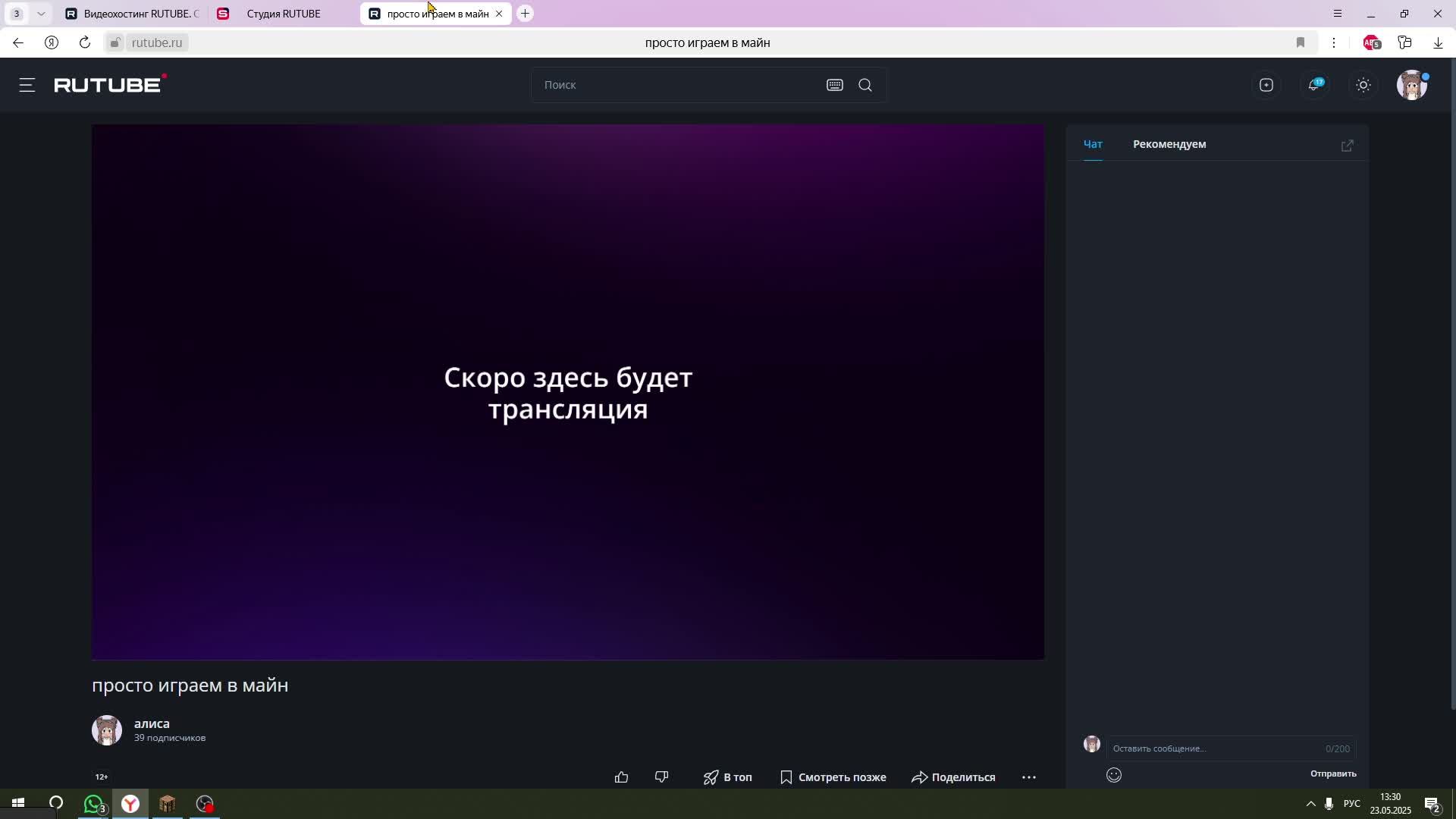The height and width of the screenshot is (819, 1456).
Task: Like the stream with thumbs up
Action: (x=621, y=777)
